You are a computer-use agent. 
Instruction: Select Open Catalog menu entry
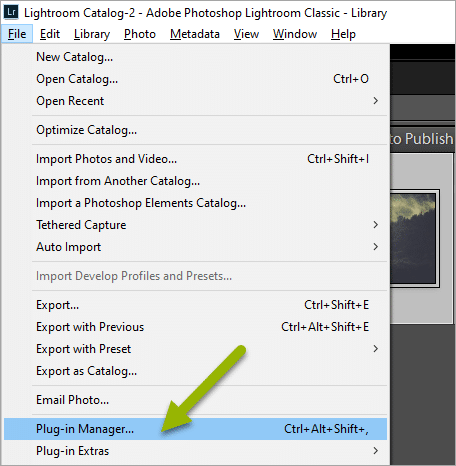(195, 79)
